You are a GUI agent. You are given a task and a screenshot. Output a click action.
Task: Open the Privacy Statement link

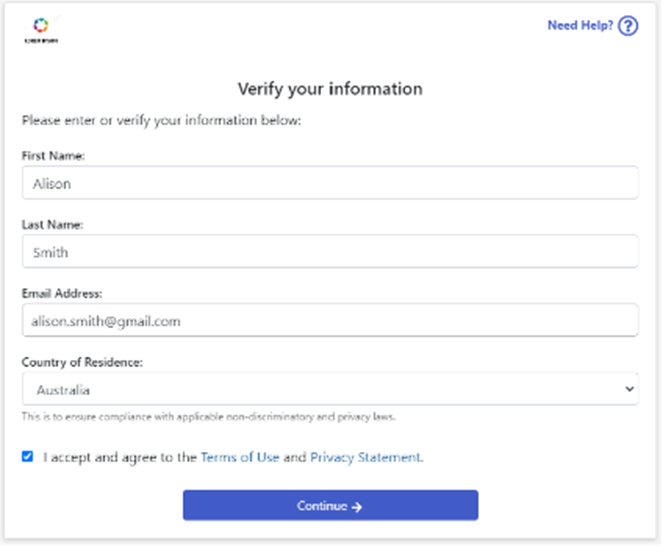pos(365,457)
